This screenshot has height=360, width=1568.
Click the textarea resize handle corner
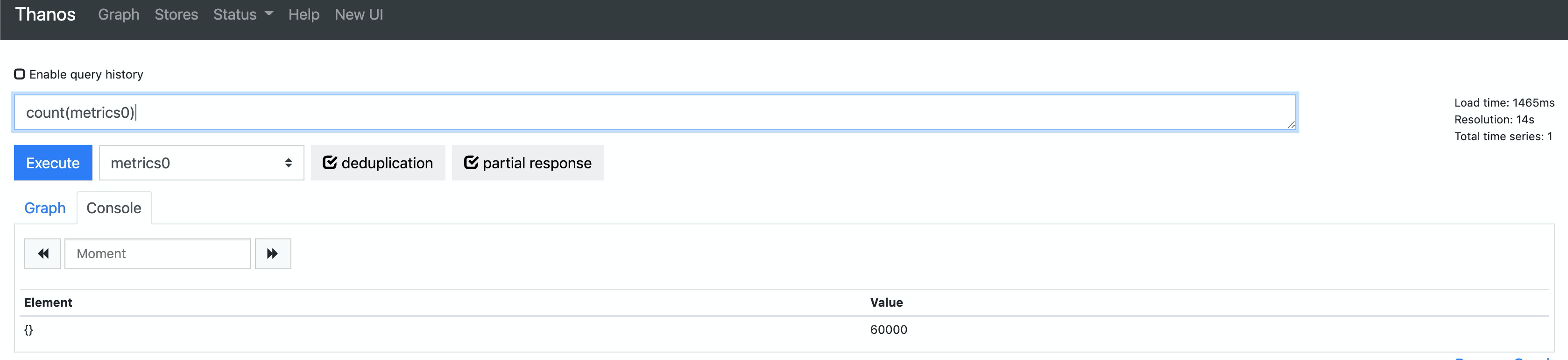coord(1291,124)
